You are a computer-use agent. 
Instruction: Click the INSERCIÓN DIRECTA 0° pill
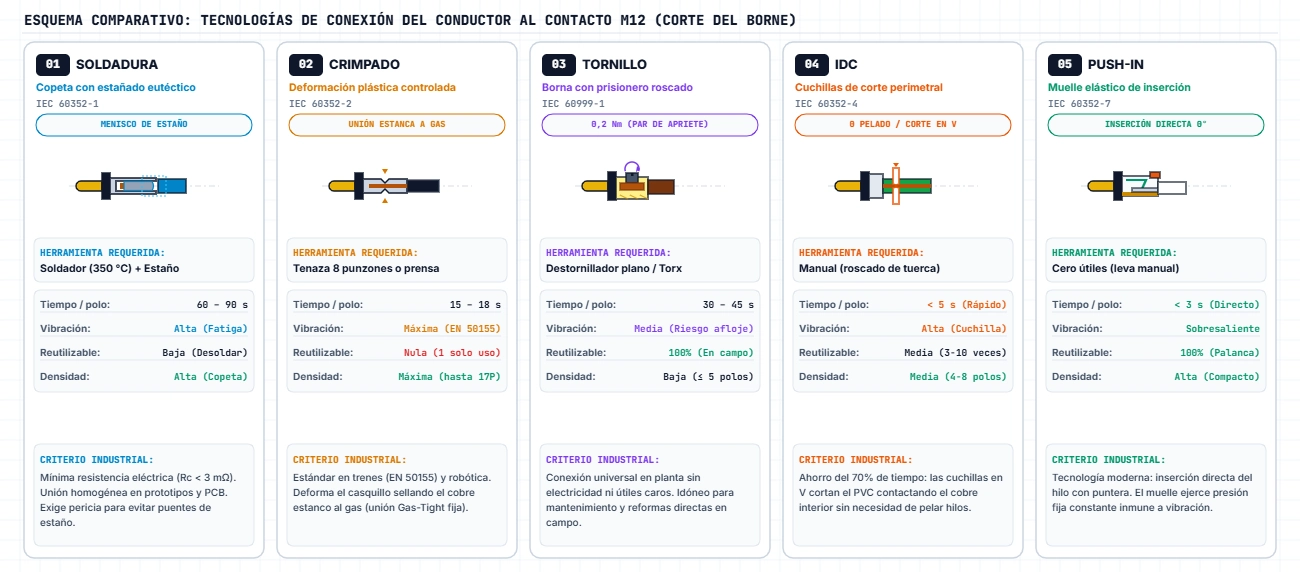click(1156, 125)
